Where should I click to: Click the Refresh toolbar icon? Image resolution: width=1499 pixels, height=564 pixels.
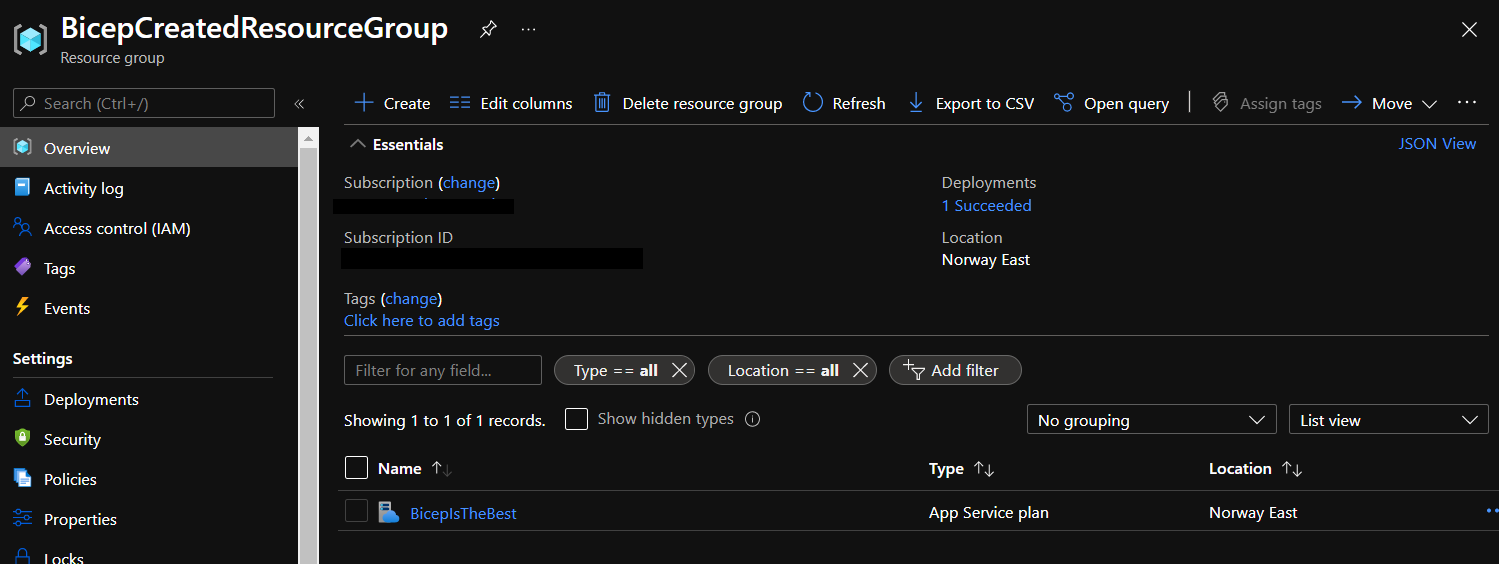coord(813,103)
